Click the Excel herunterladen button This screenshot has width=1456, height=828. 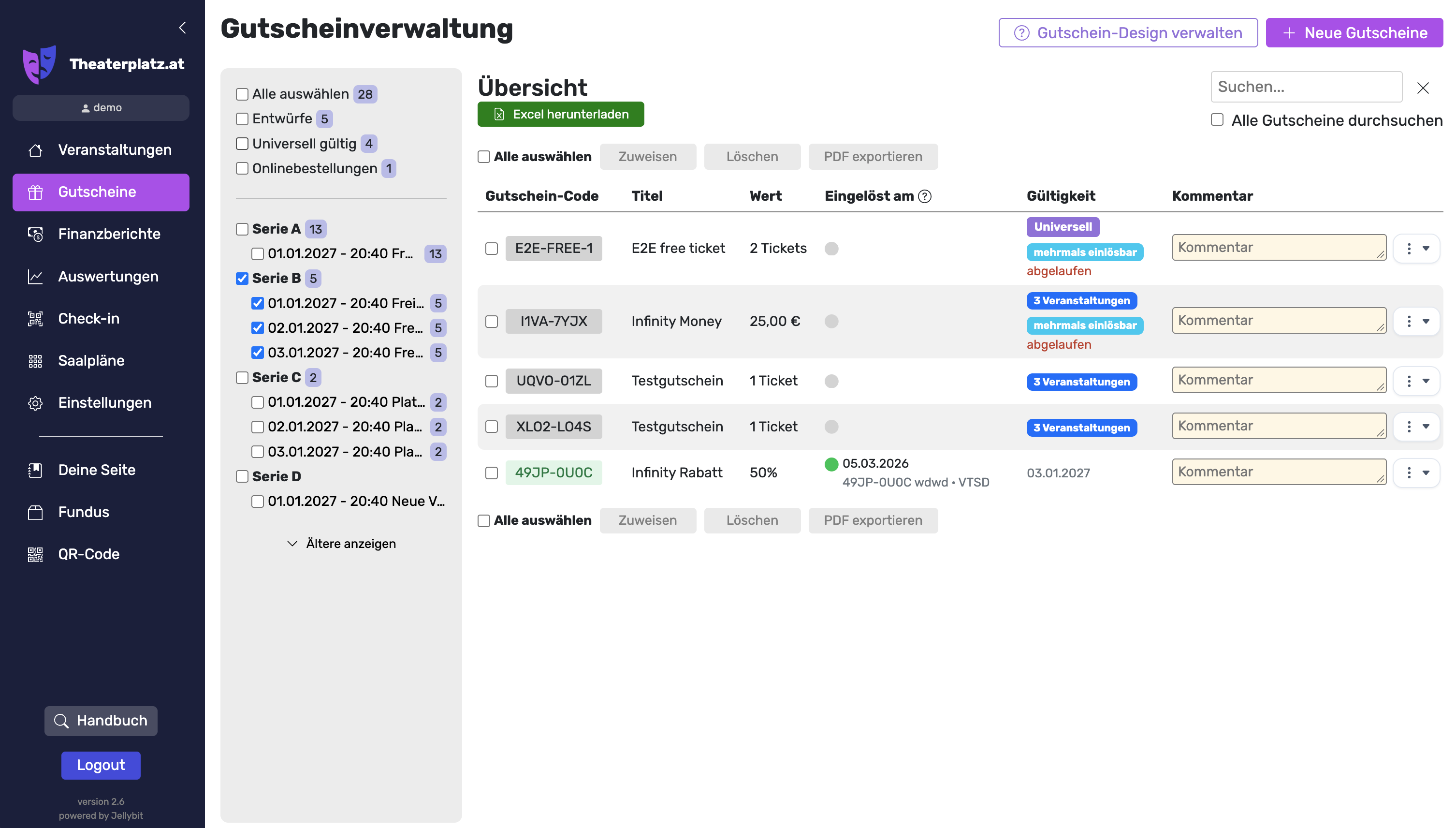coord(560,114)
